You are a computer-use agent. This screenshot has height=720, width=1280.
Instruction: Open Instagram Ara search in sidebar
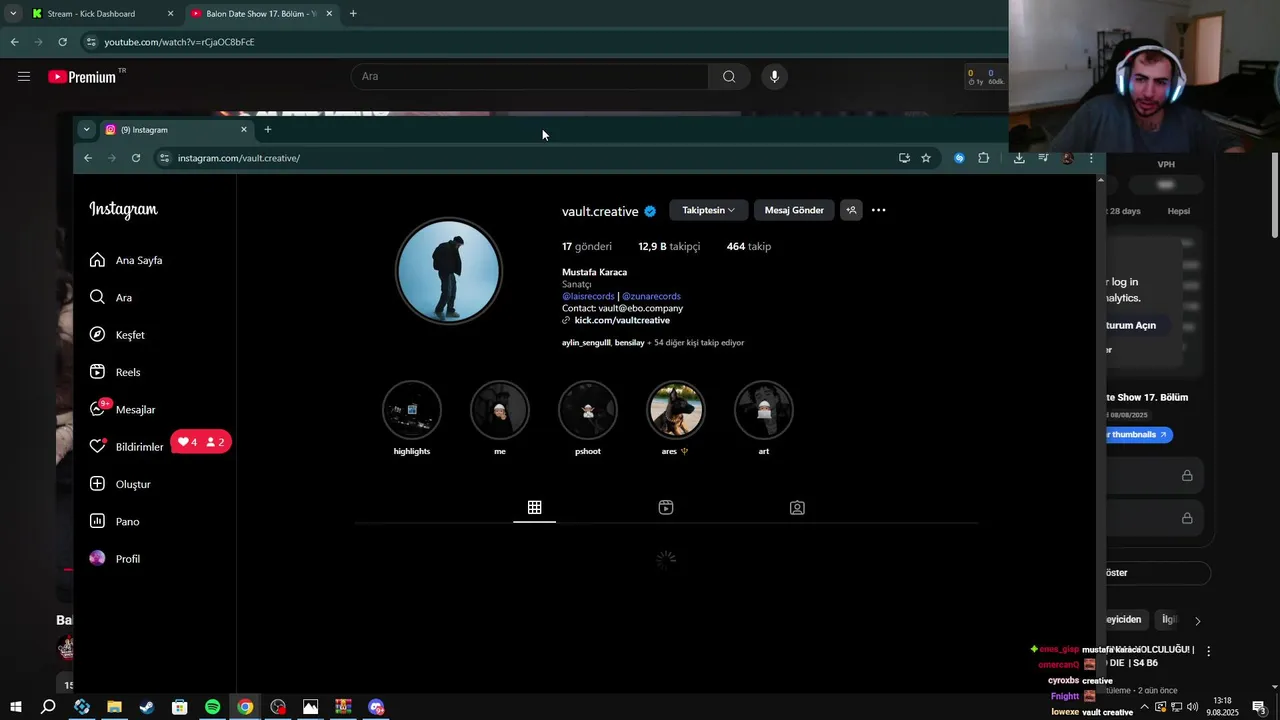pos(97,297)
